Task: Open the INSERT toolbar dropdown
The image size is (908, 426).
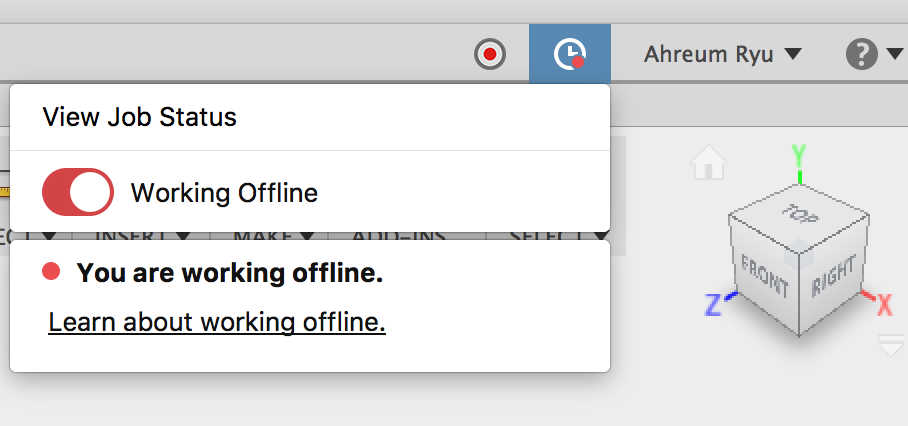Action: point(140,236)
